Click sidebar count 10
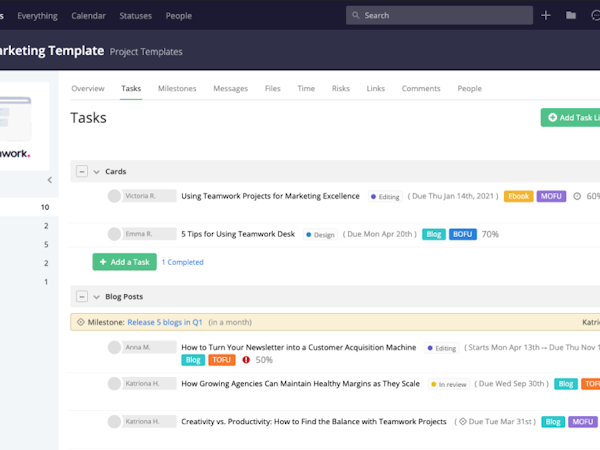 click(45, 207)
